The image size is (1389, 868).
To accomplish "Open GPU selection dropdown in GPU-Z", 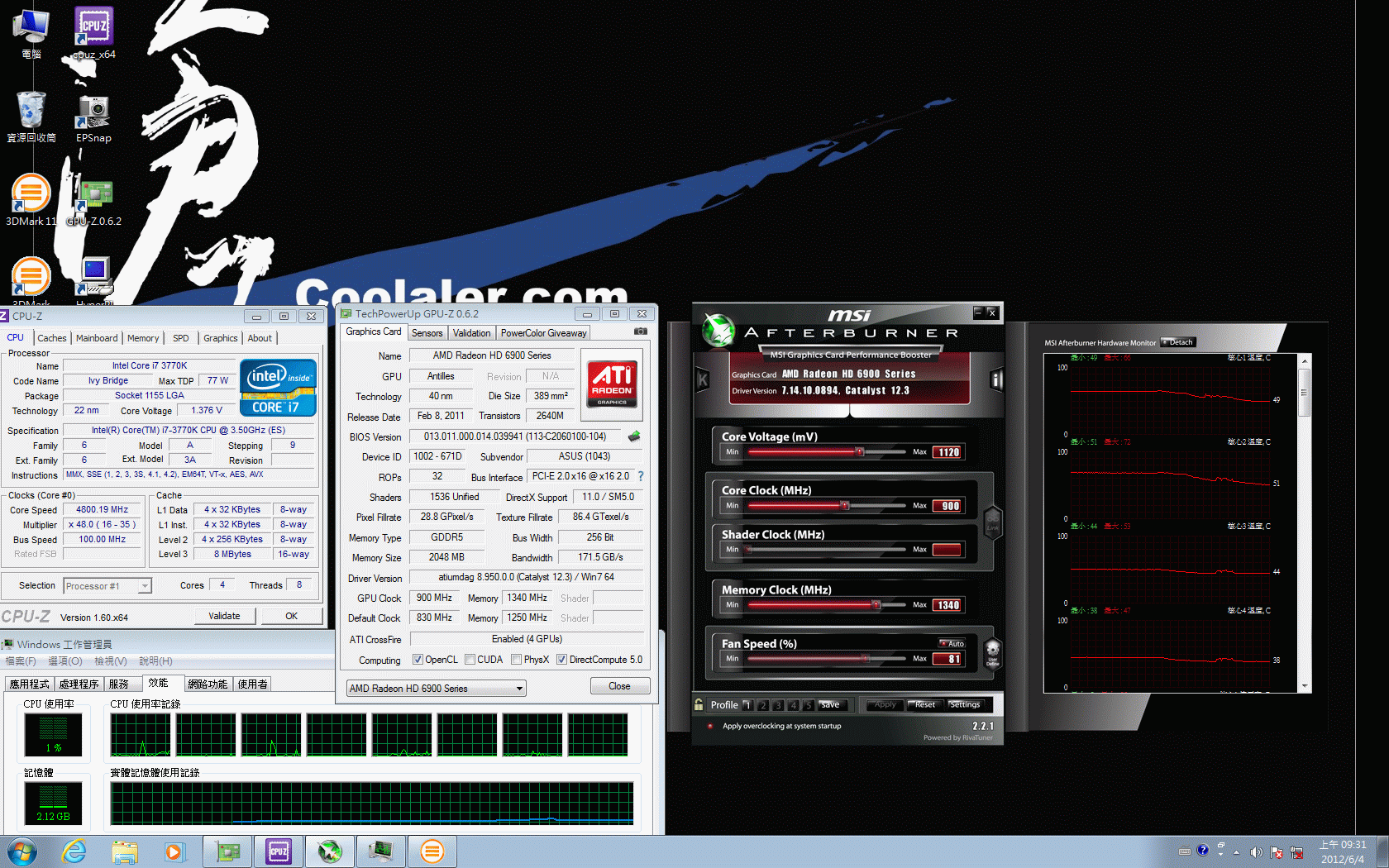I will pos(436,688).
